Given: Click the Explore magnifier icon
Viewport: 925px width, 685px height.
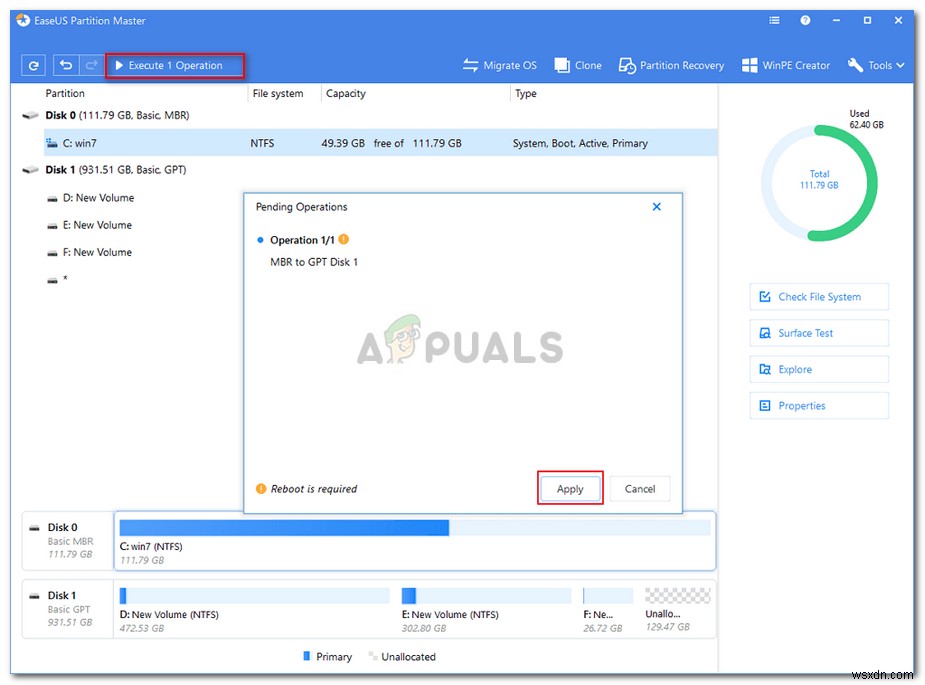Looking at the screenshot, I should pyautogui.click(x=765, y=369).
